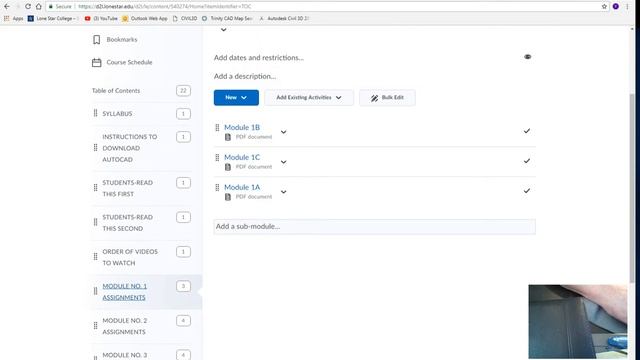
Task: Open the YouTube bookmark
Action: click(x=101, y=18)
